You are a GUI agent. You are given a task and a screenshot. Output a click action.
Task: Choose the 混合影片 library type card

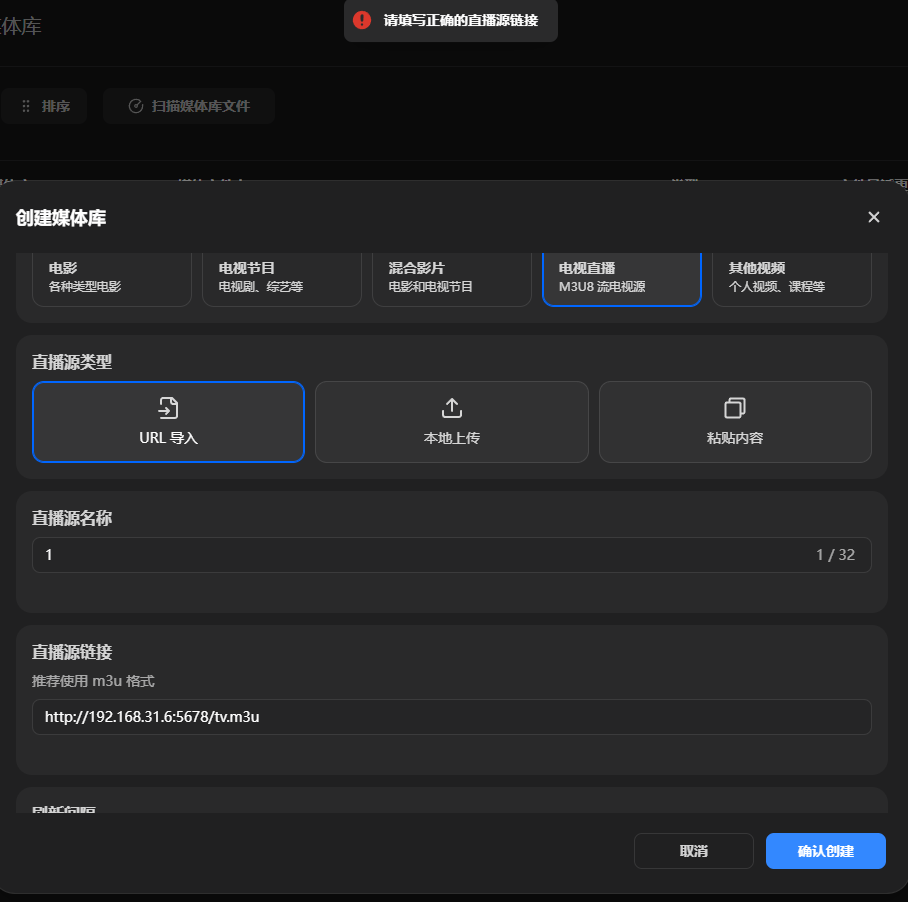[x=452, y=279]
